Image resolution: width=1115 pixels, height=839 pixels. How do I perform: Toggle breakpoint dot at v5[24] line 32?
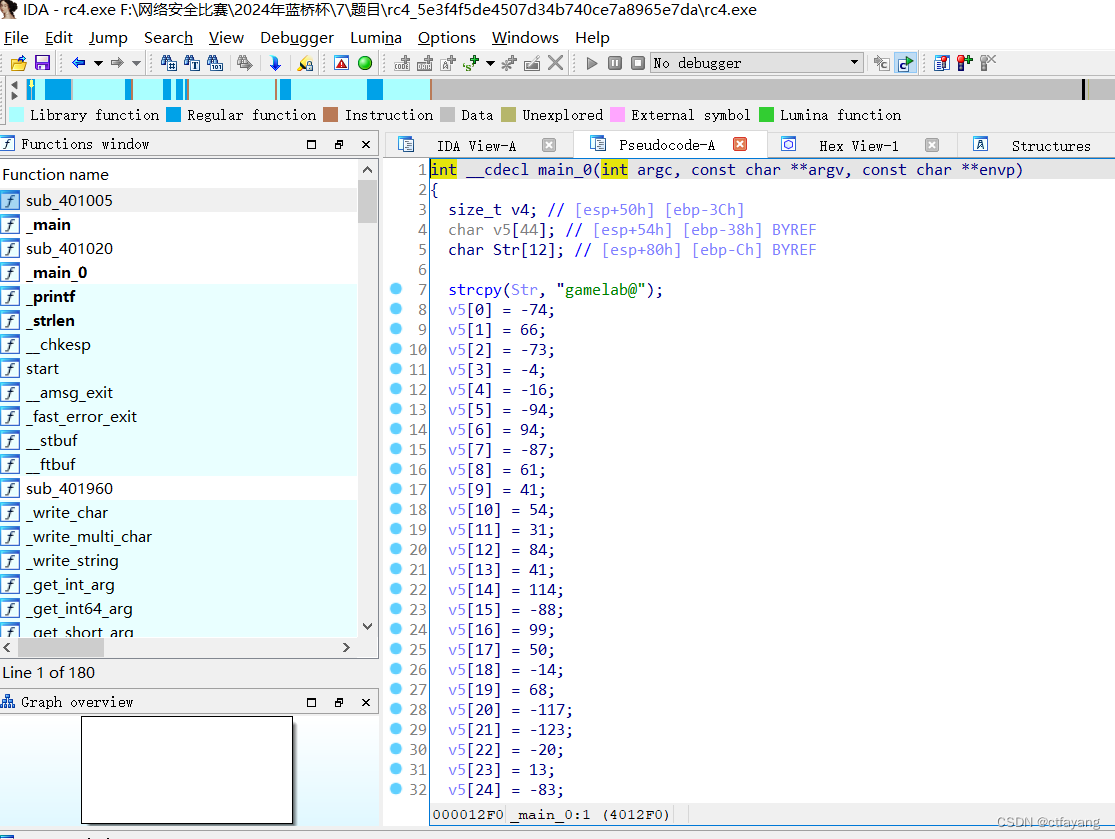(396, 789)
